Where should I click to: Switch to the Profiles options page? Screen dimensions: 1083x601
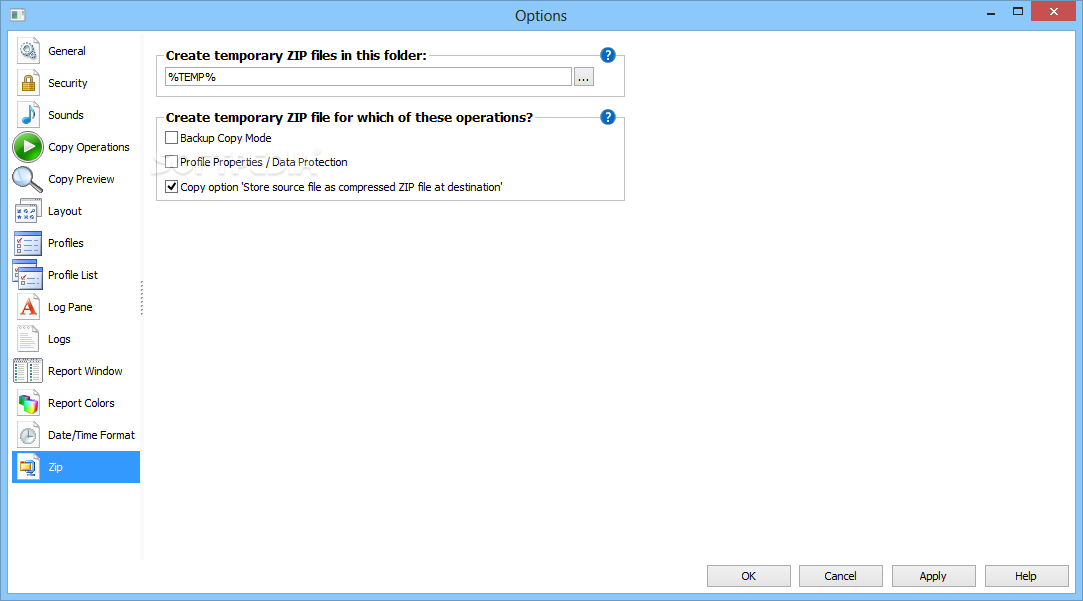(66, 243)
